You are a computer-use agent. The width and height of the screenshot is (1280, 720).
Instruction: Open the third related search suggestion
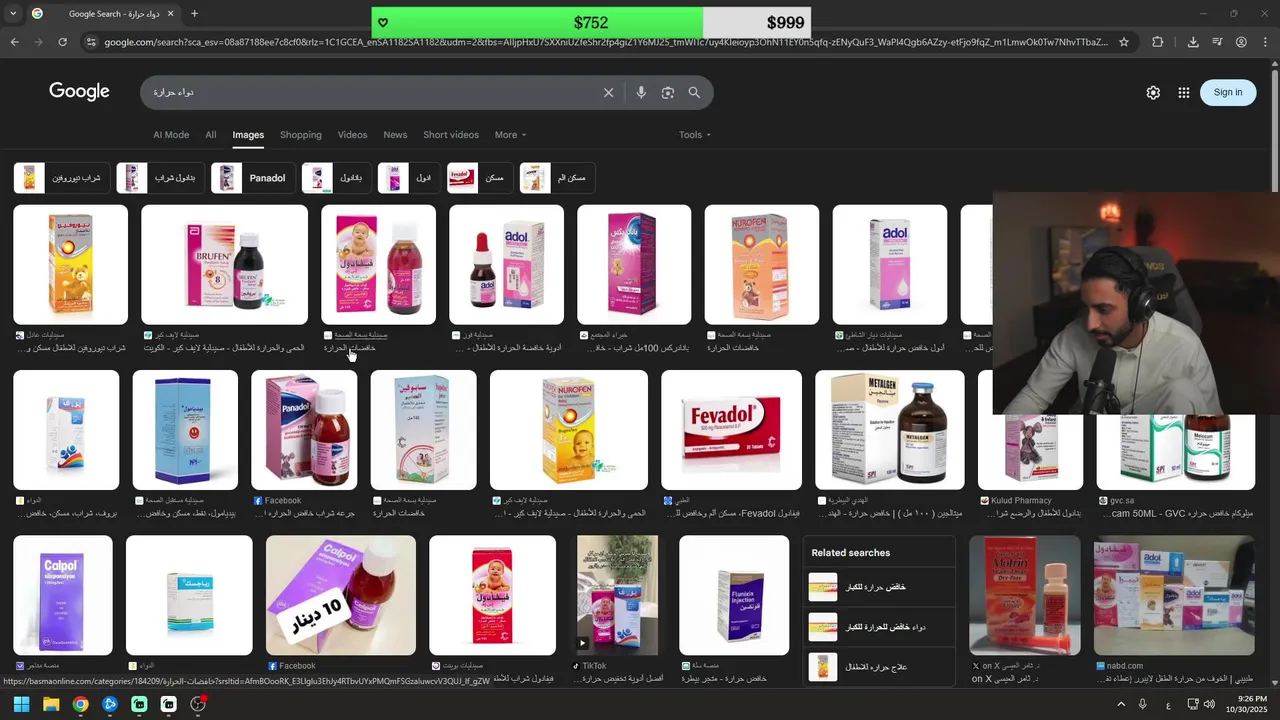pos(878,667)
